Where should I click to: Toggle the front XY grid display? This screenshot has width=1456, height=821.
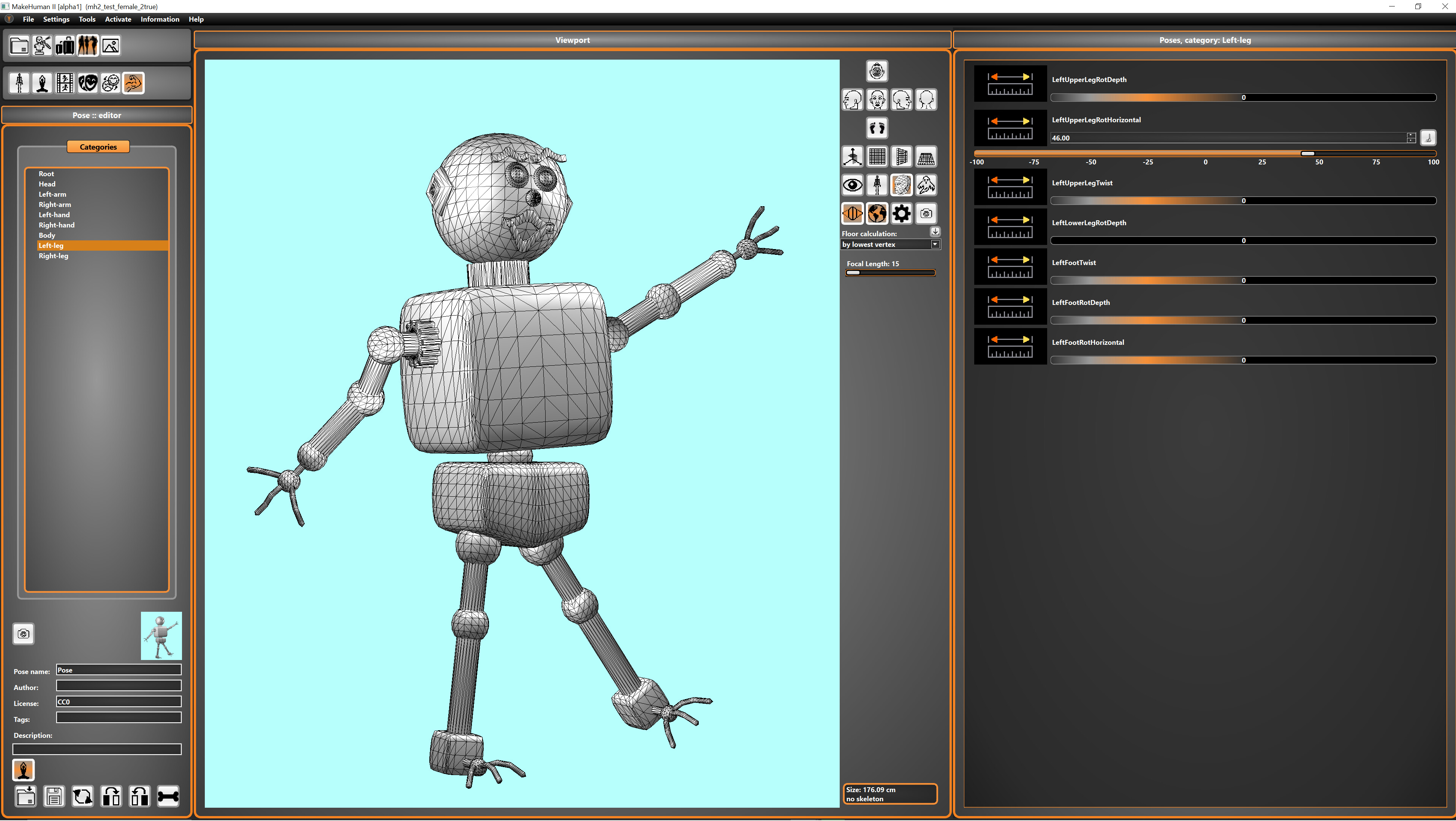[877, 156]
